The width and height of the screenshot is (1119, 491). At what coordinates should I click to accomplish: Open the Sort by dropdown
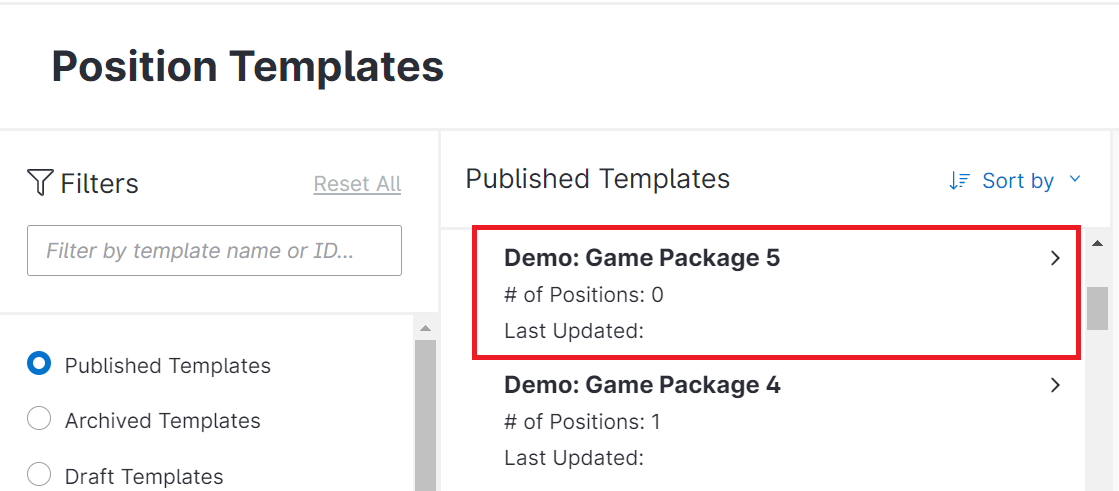[1017, 181]
